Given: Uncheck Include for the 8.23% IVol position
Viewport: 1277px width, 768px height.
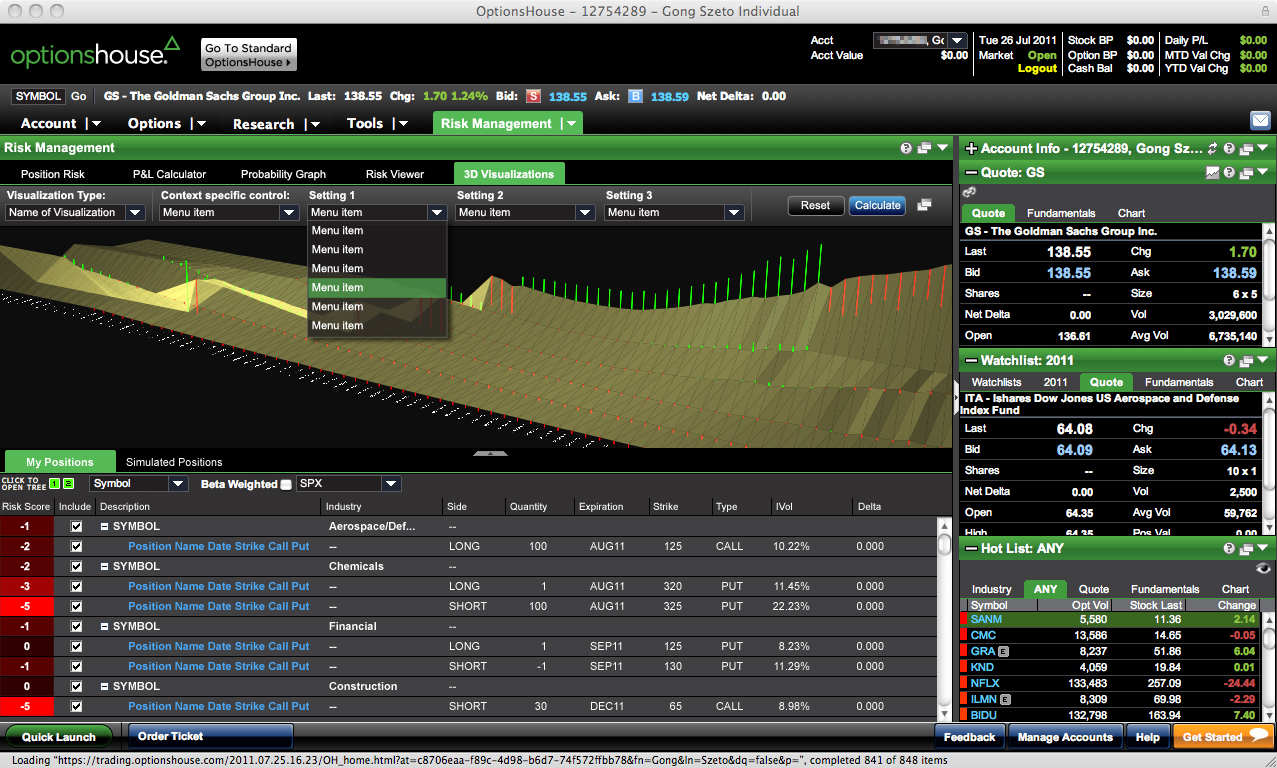Looking at the screenshot, I should (76, 646).
